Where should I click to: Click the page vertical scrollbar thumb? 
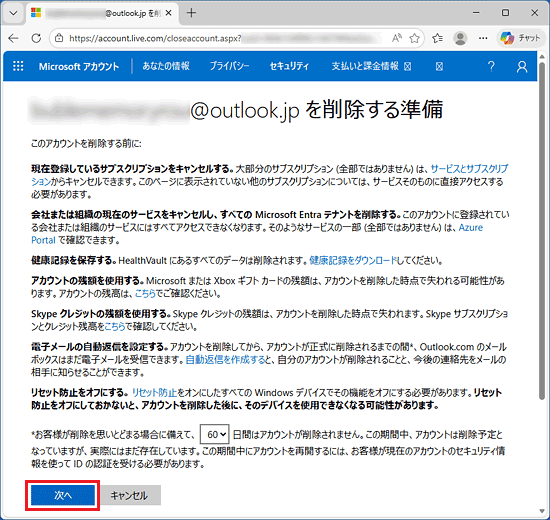coord(542,232)
